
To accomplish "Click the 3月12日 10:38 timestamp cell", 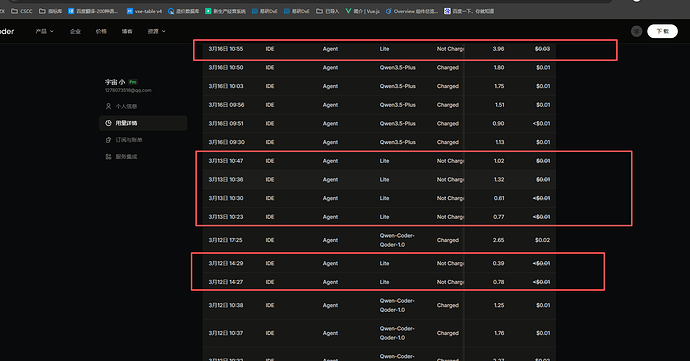I will (226, 305).
